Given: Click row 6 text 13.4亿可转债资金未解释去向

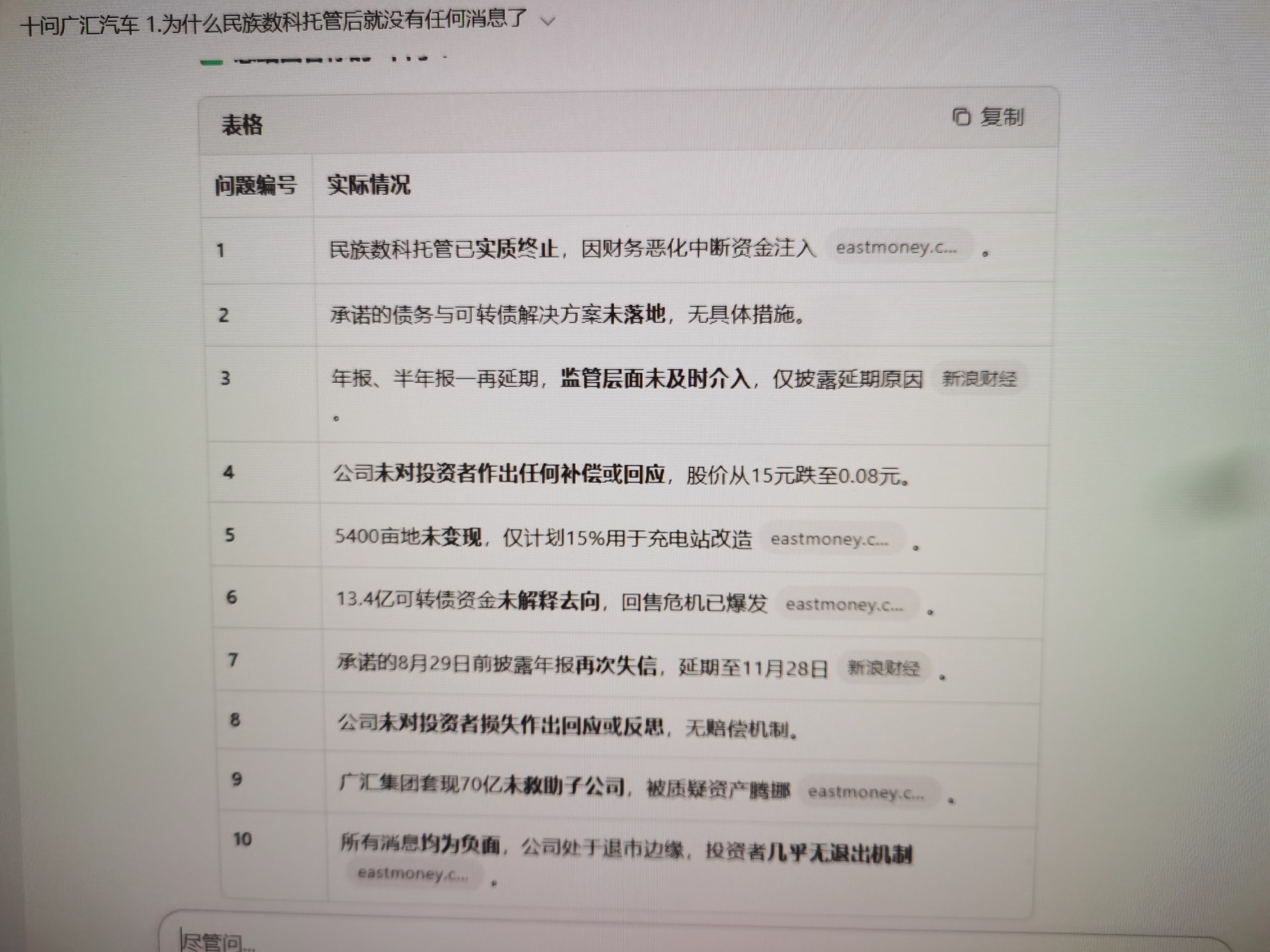Looking at the screenshot, I should [x=468, y=600].
